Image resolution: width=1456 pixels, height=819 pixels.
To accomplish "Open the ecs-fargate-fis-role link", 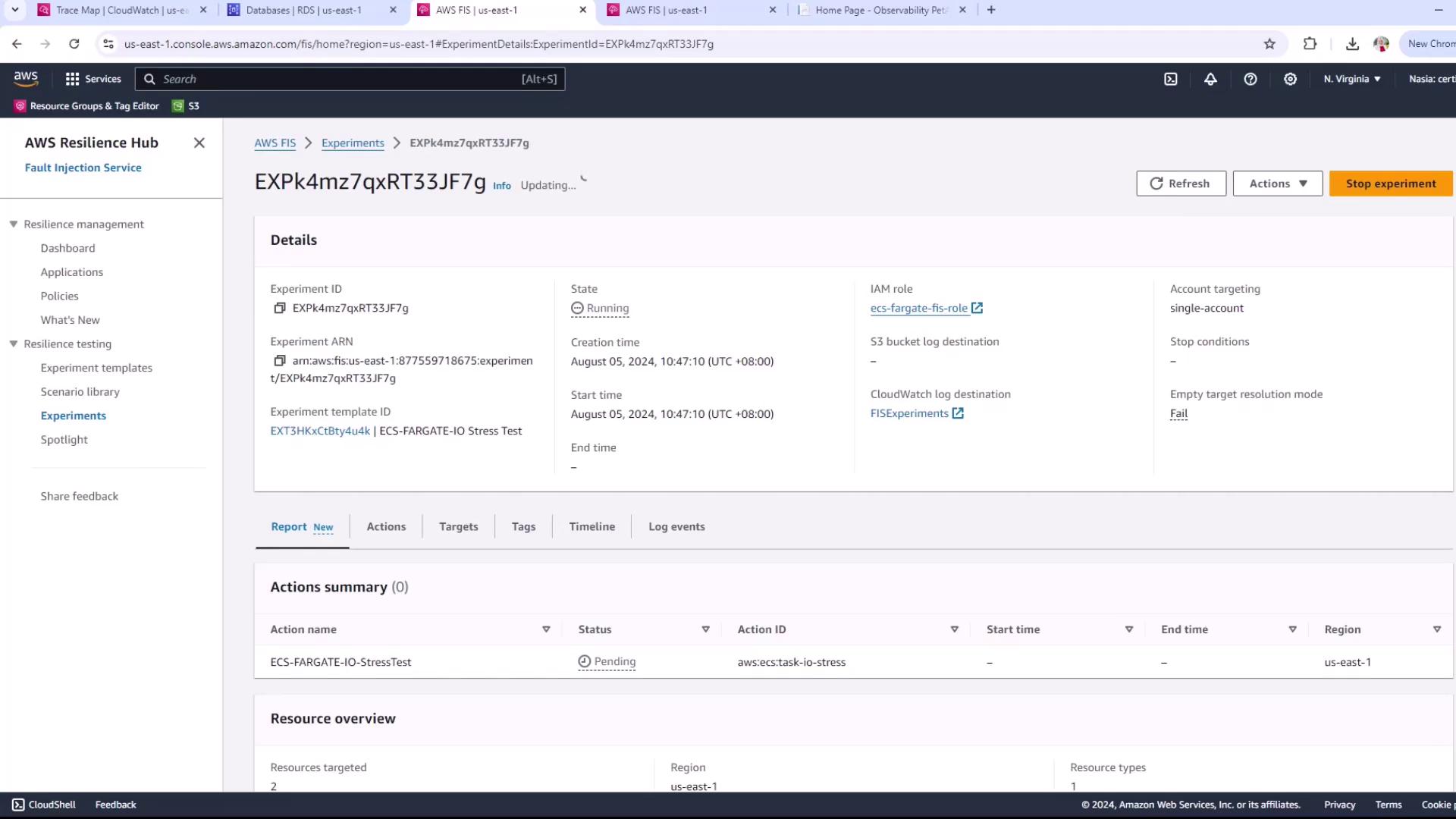I will coord(919,308).
